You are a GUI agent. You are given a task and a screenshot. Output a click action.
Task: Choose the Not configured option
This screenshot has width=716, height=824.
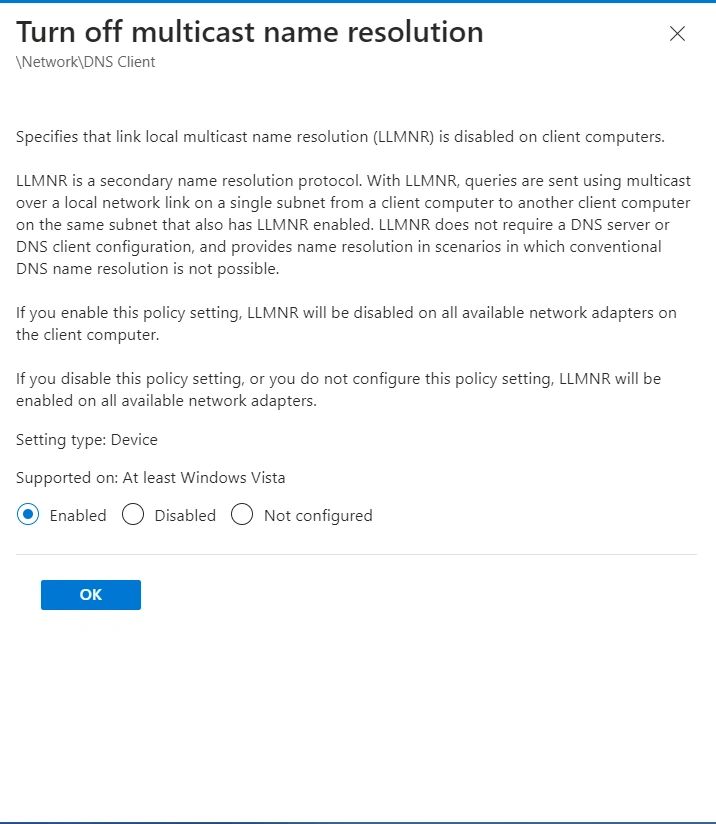(x=242, y=514)
